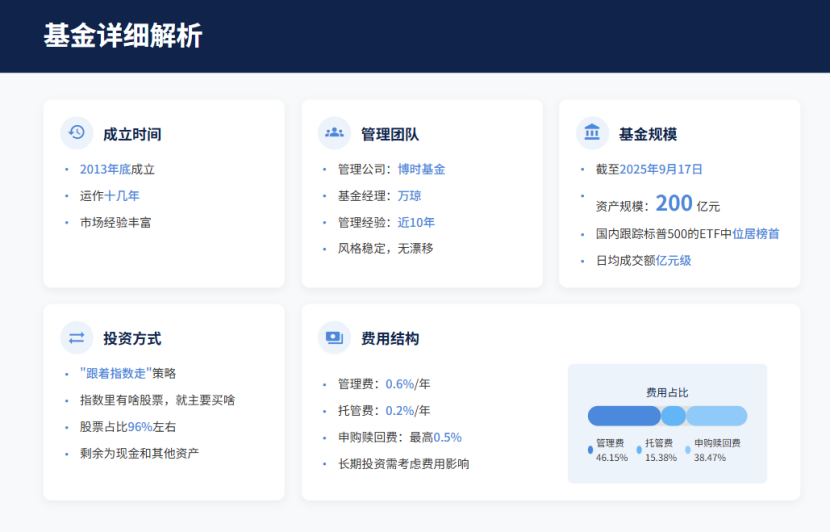Click the bank building icon beside 基金规模
The image size is (831, 532).
click(x=592, y=133)
